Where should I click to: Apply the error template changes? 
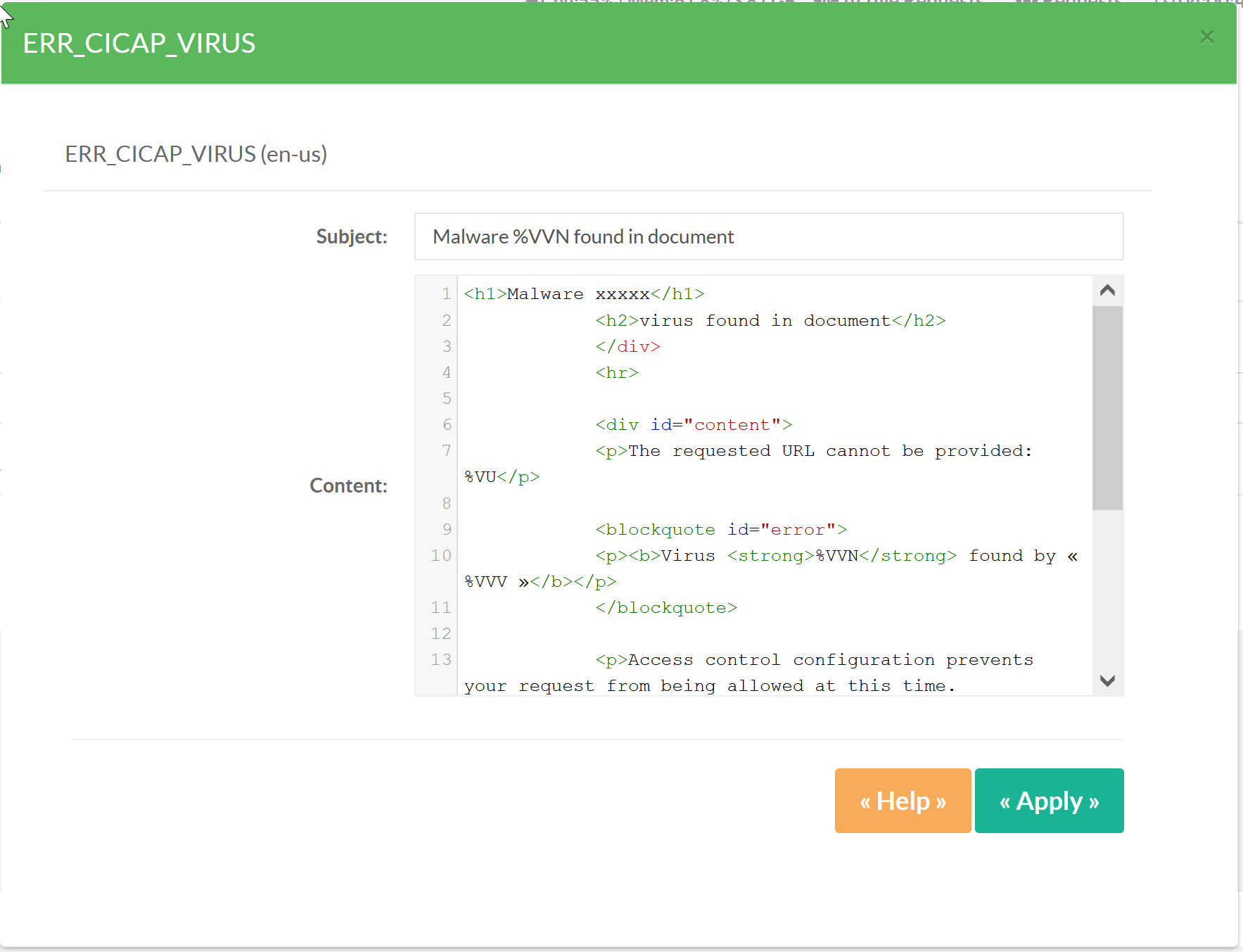pos(1048,801)
